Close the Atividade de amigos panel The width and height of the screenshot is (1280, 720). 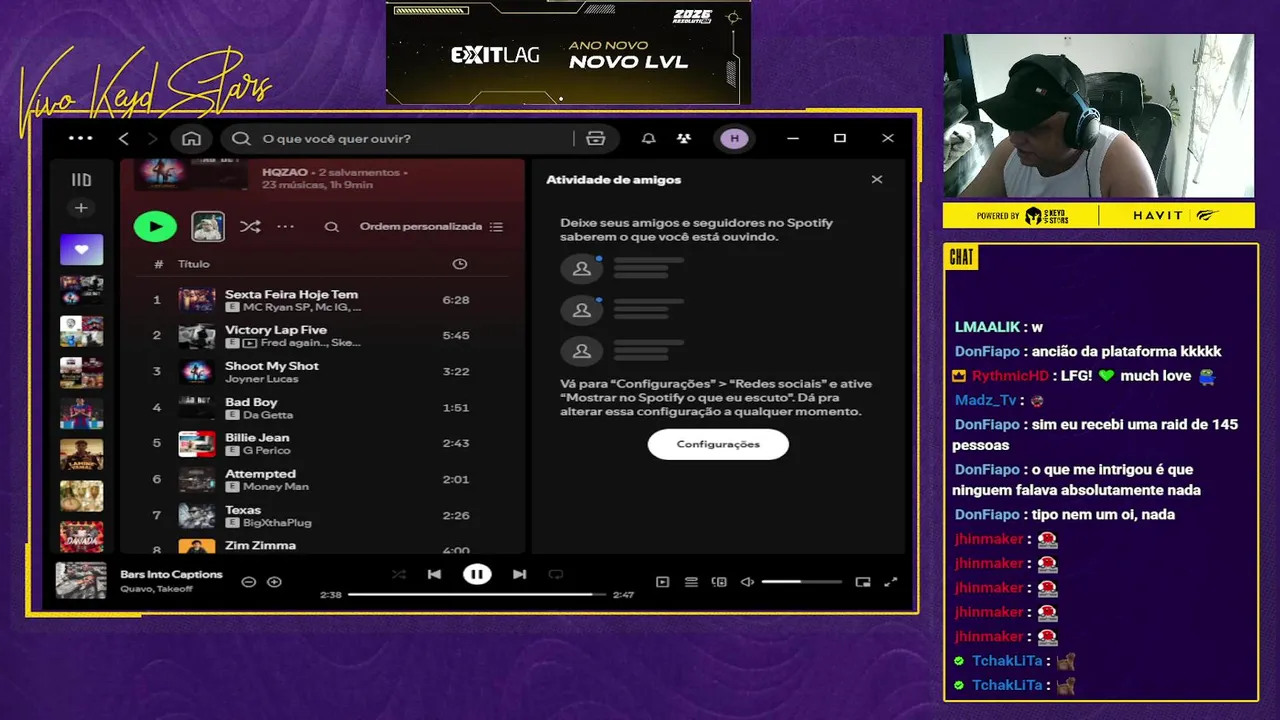click(x=877, y=180)
